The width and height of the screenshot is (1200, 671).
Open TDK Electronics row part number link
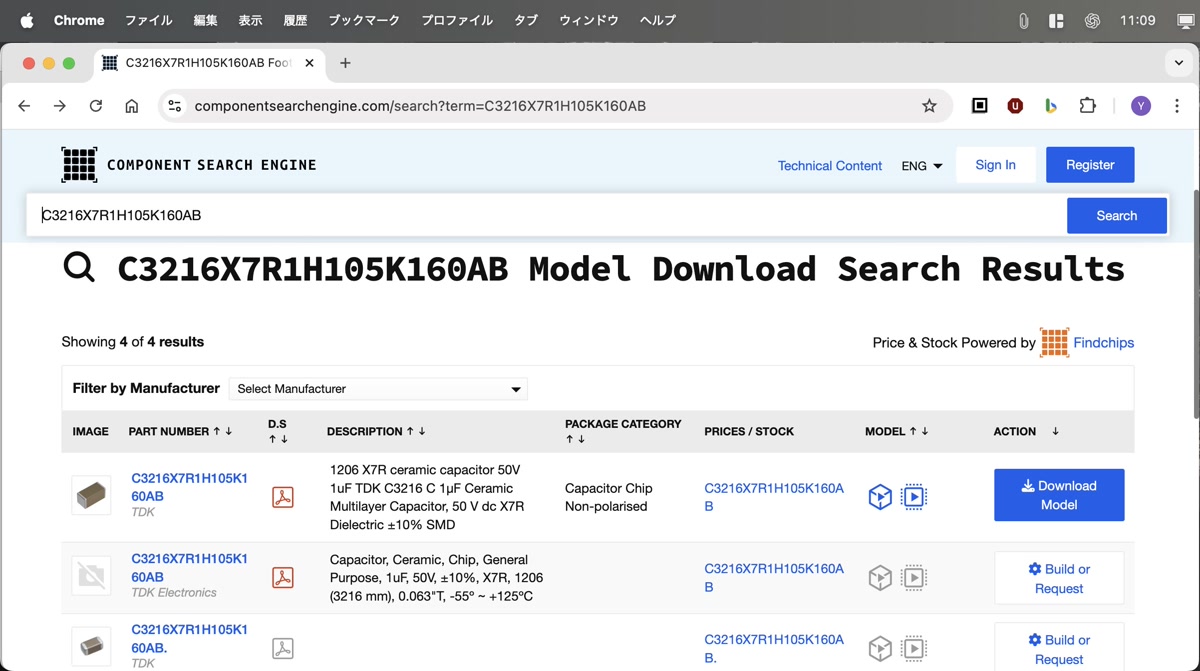(189, 568)
